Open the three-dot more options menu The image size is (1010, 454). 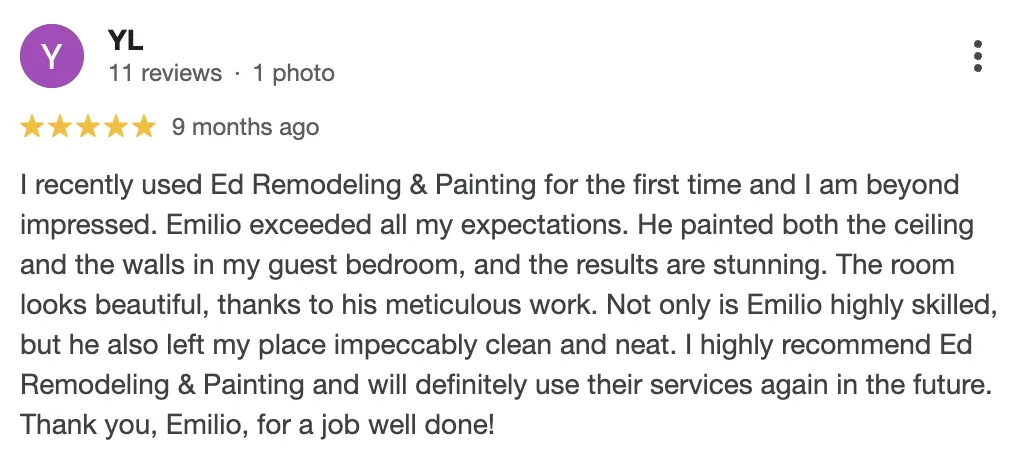(x=977, y=56)
